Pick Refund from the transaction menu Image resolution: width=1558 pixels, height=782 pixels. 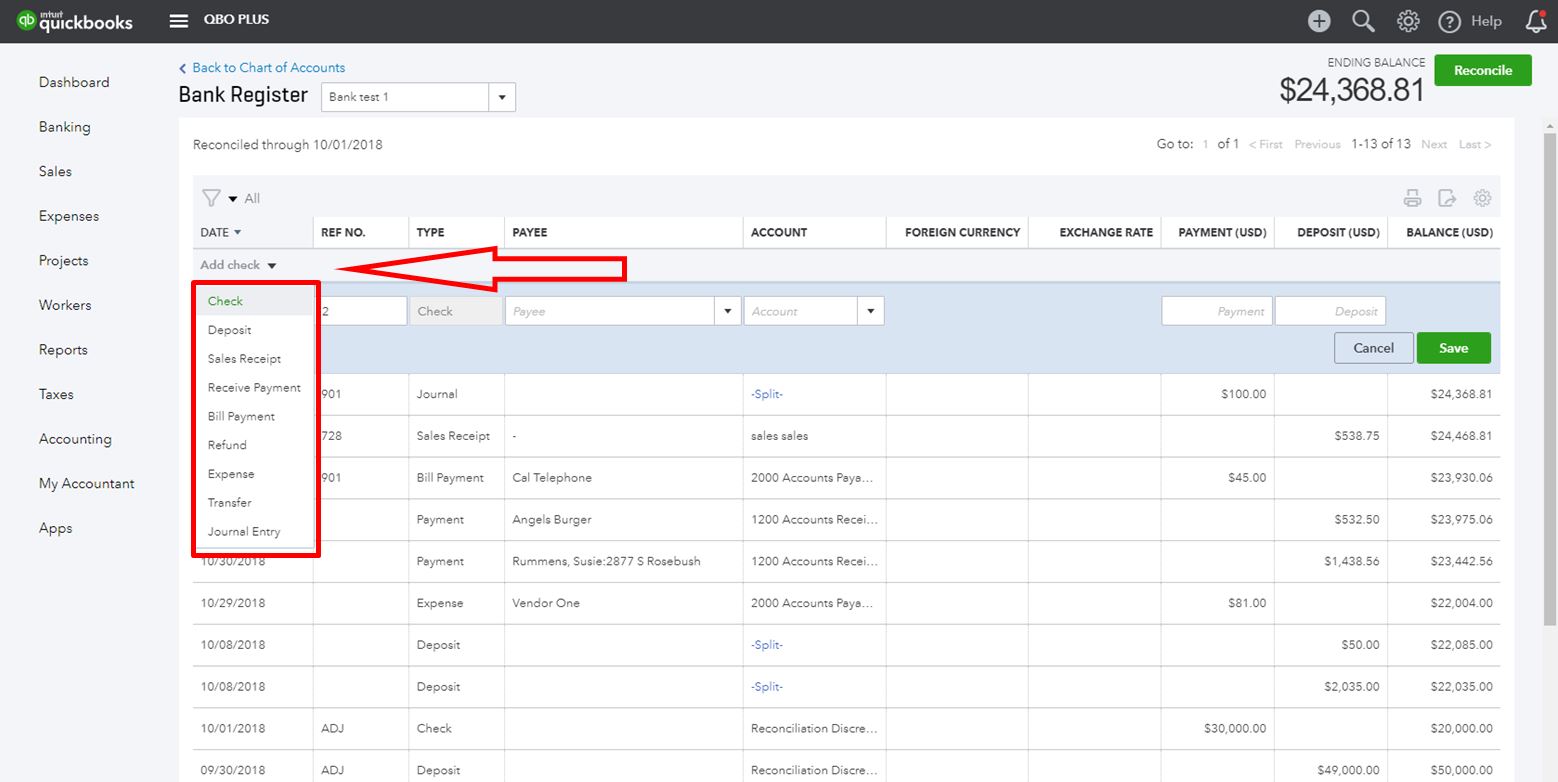point(255,445)
